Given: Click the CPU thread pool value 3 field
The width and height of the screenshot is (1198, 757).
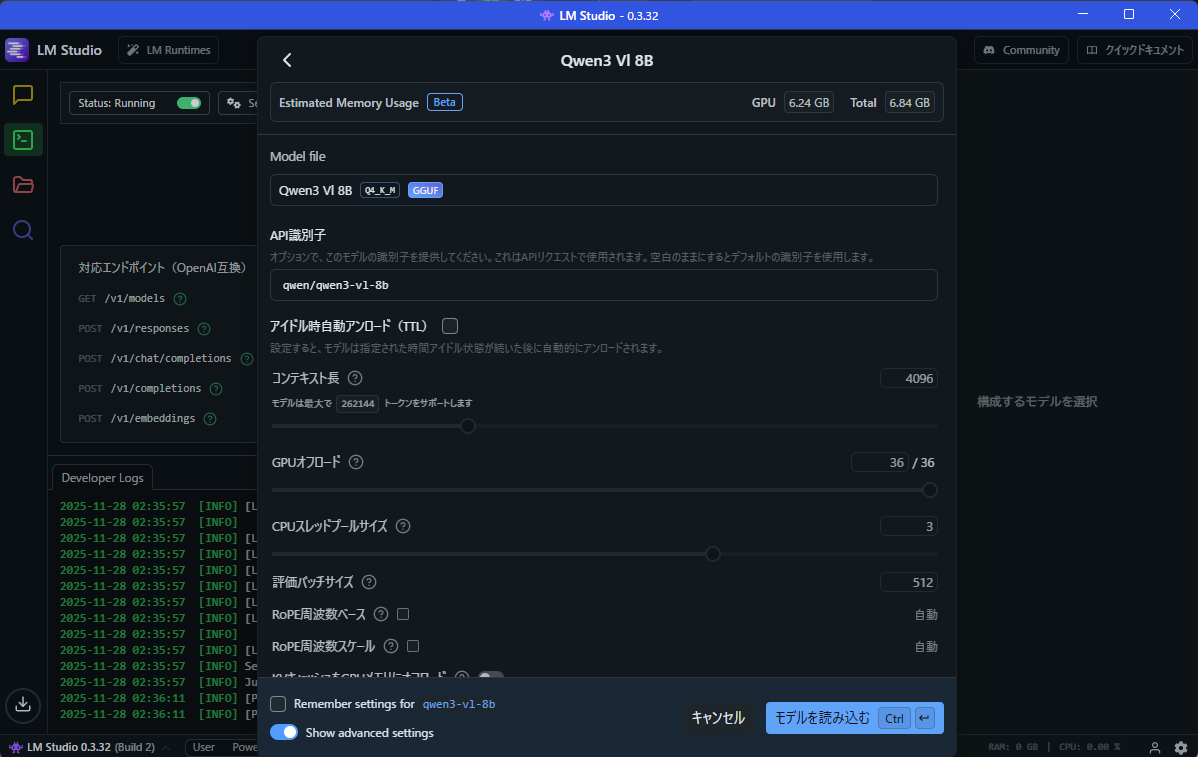Looking at the screenshot, I should point(908,526).
